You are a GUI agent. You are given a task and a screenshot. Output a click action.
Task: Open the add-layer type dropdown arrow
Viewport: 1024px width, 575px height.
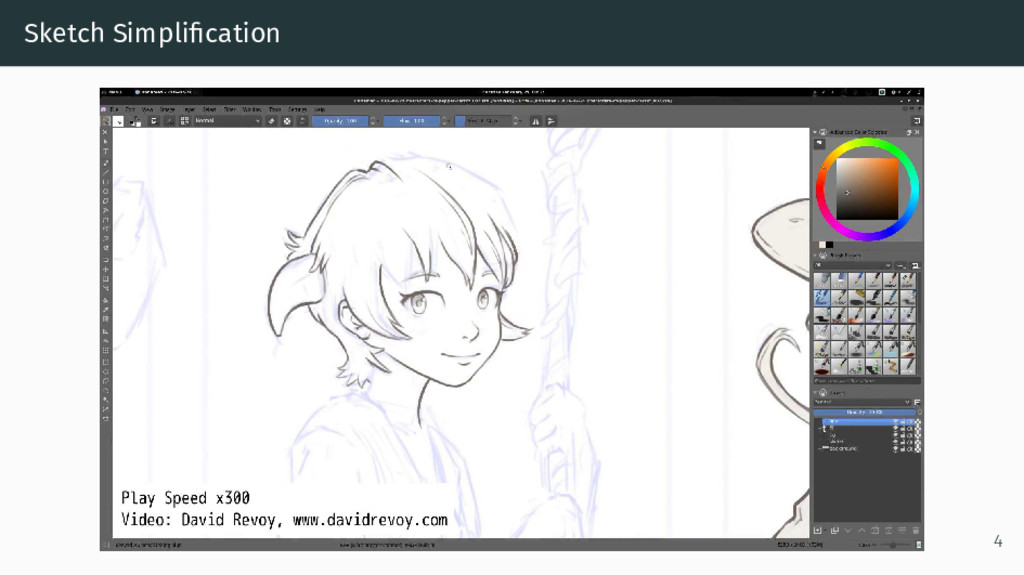(825, 531)
